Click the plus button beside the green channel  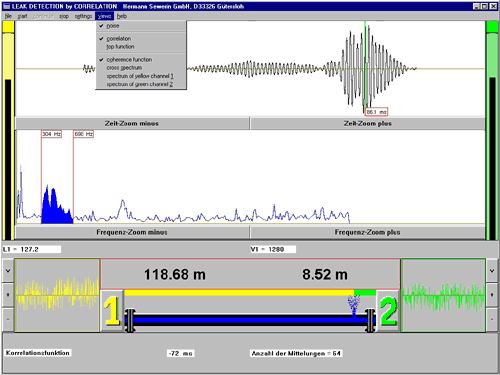point(492,295)
